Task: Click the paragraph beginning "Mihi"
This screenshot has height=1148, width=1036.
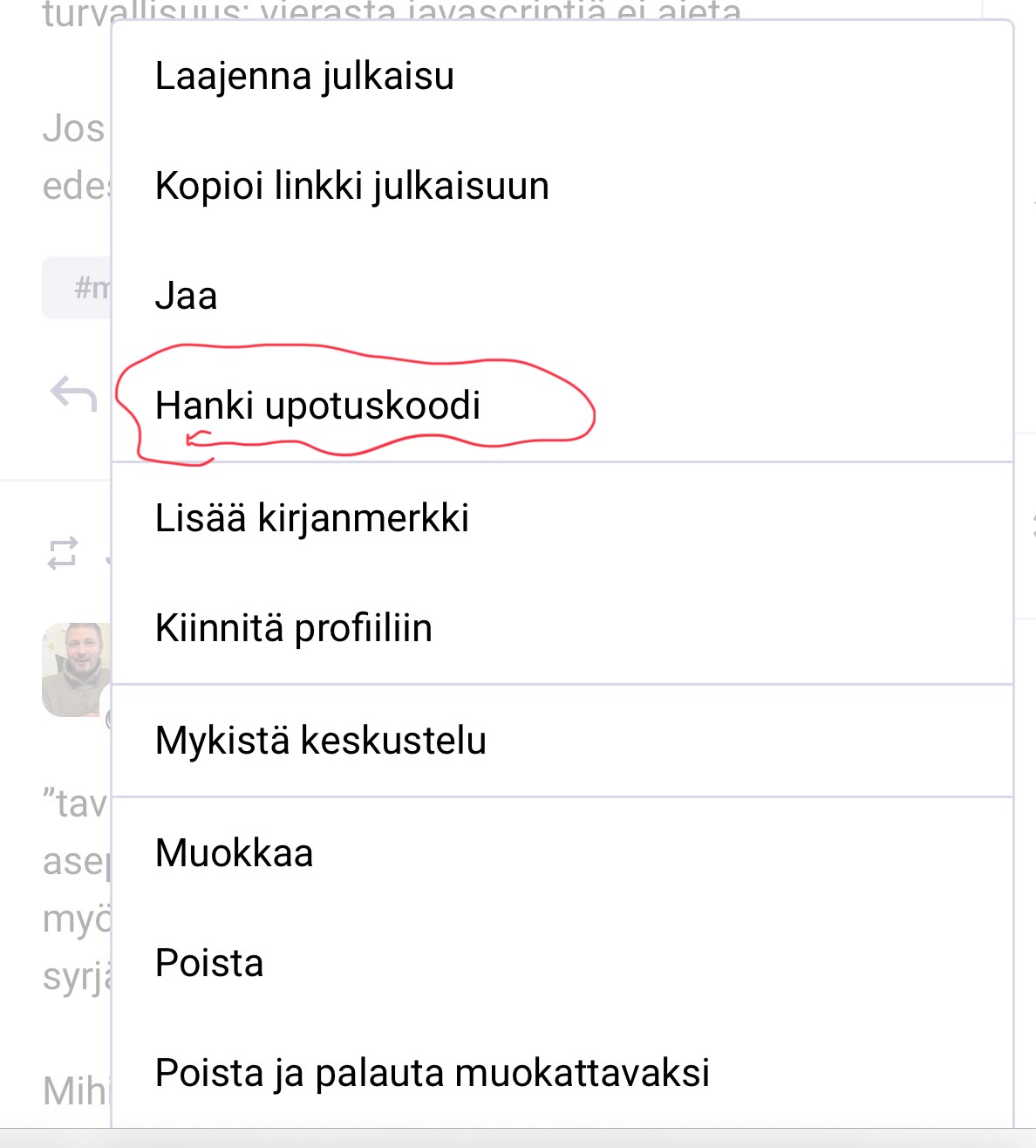Action: [75, 1090]
